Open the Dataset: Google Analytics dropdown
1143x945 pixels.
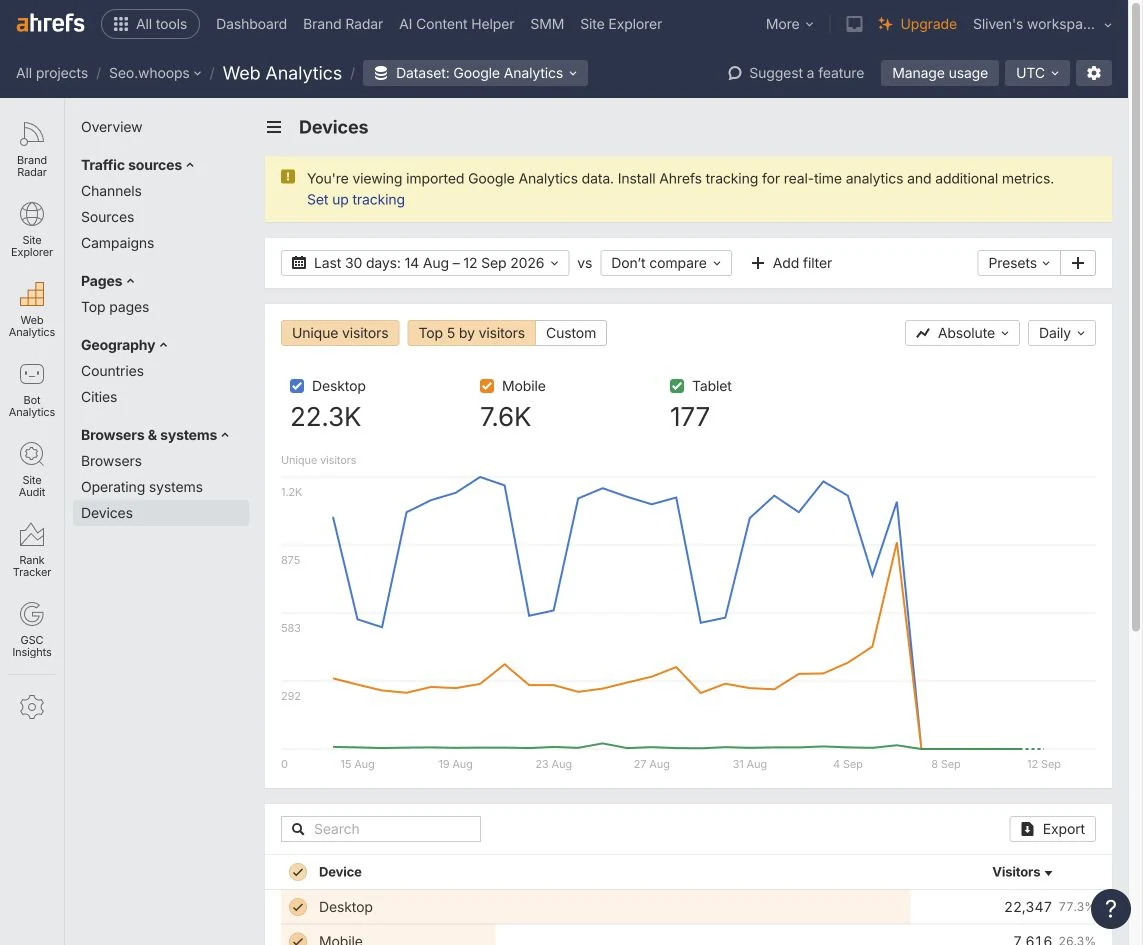pos(475,73)
